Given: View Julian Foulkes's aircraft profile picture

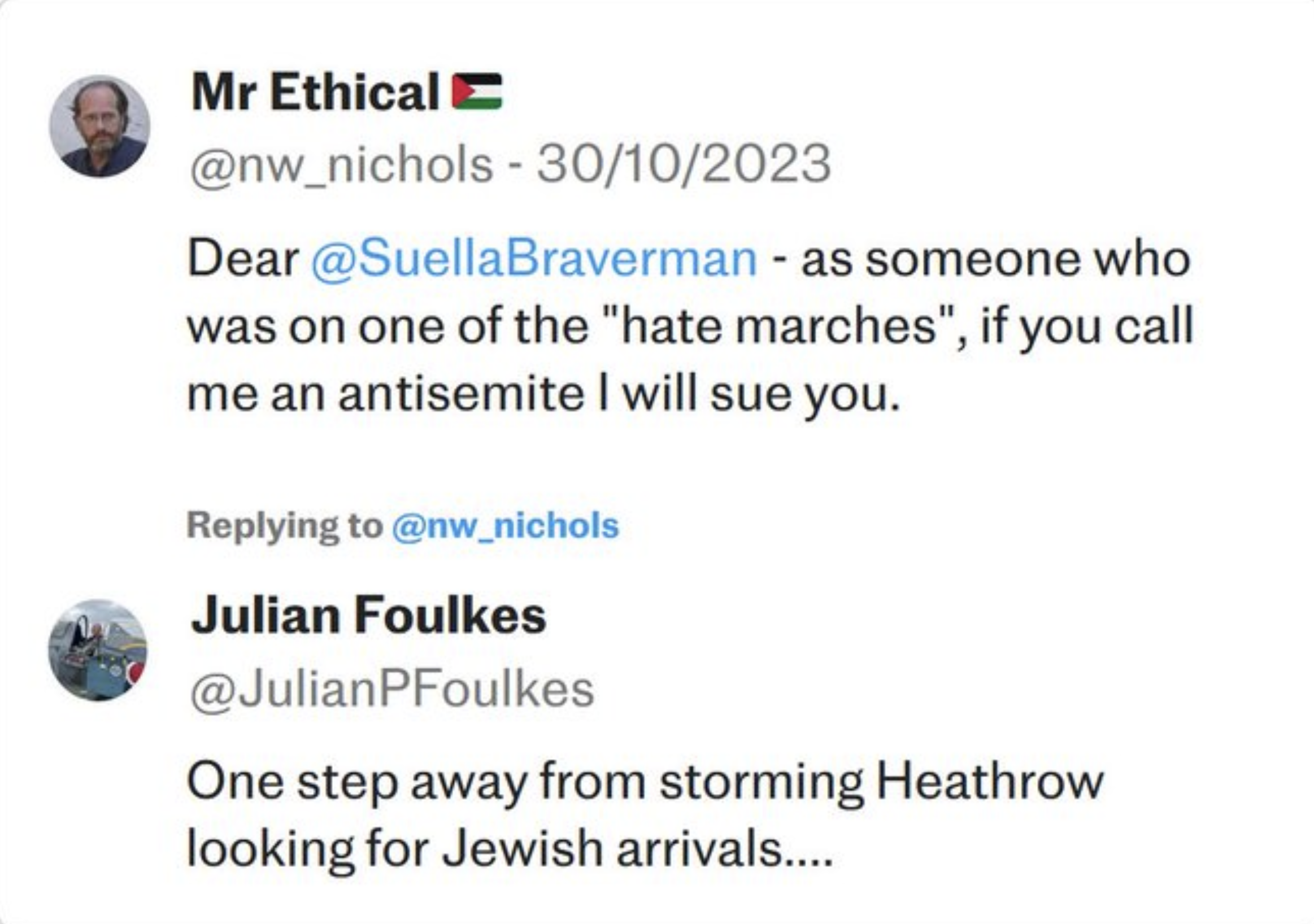Looking at the screenshot, I should pyautogui.click(x=97, y=650).
